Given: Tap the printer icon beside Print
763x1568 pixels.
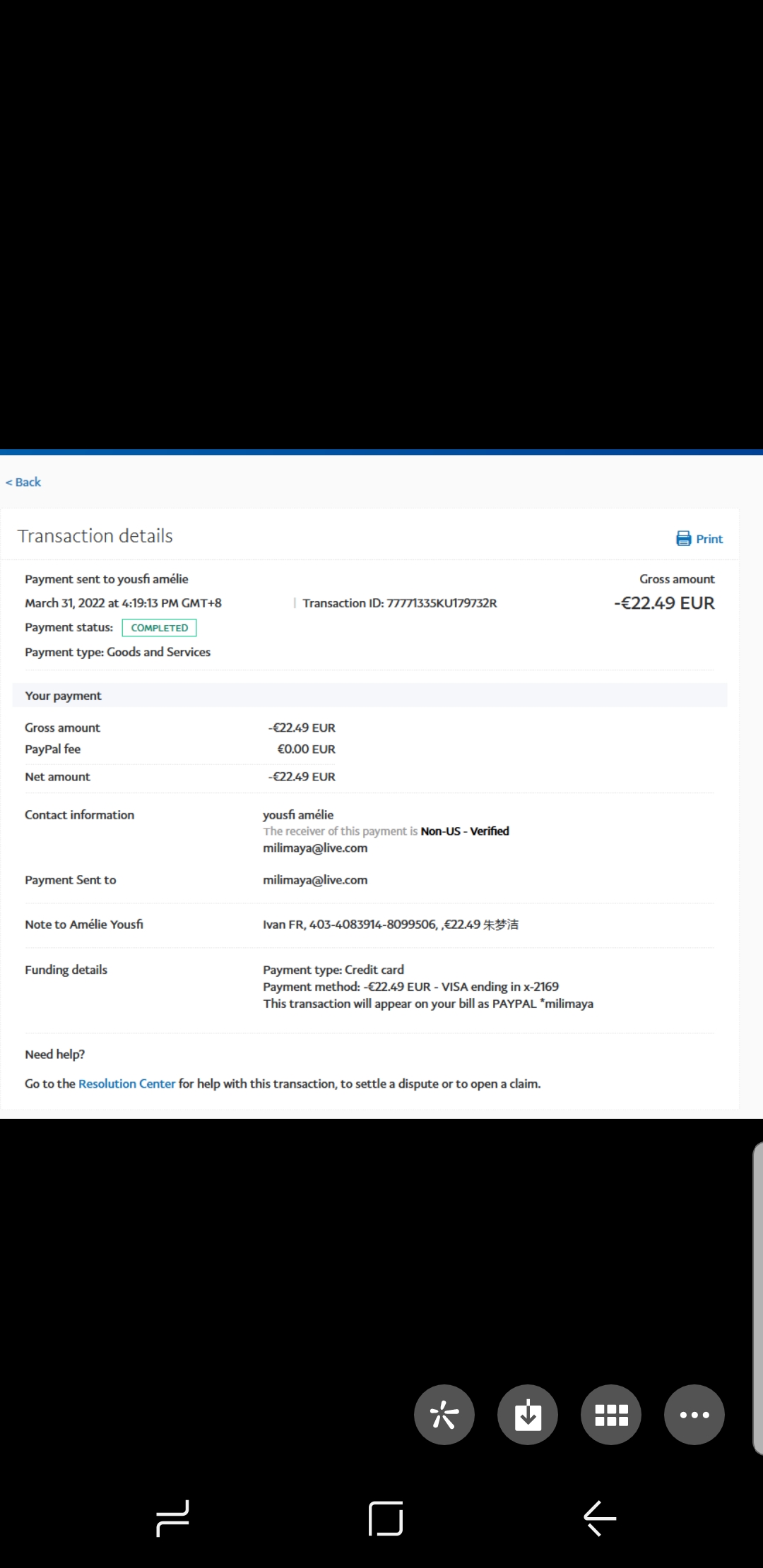Looking at the screenshot, I should click(x=683, y=539).
